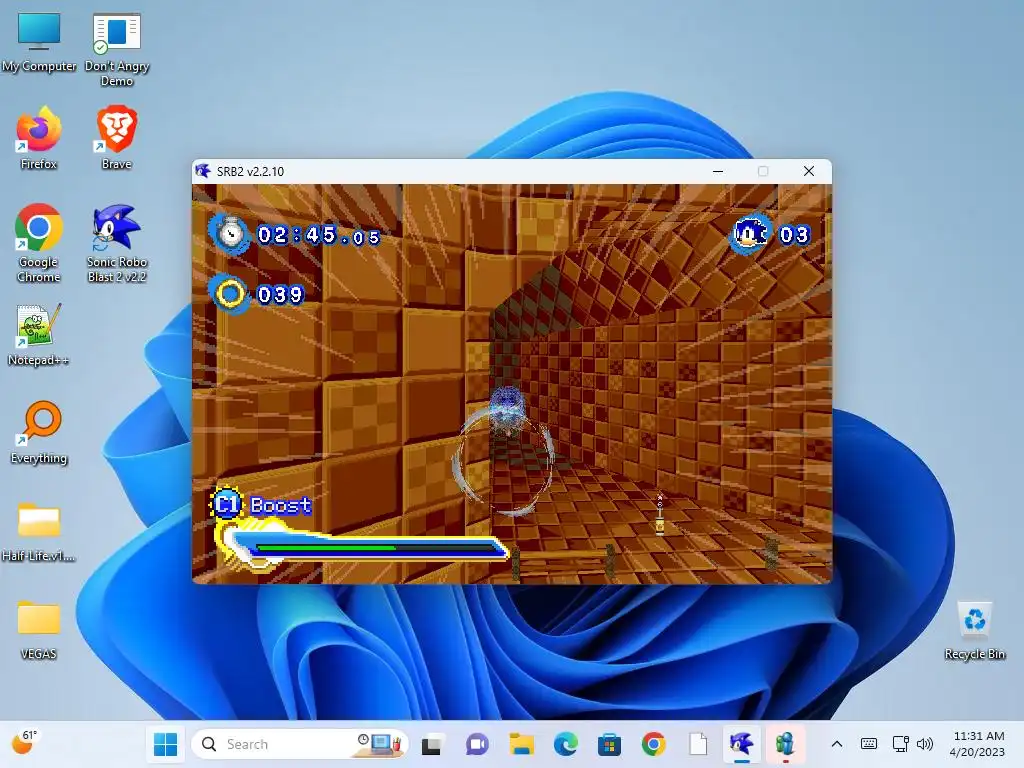Close the SRB2 v2.2.10 window
Viewport: 1024px width, 768px height.
[808, 171]
